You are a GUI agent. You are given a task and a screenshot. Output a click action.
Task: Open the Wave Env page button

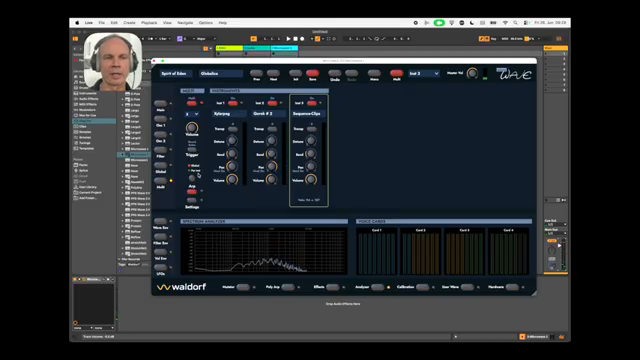160,221
